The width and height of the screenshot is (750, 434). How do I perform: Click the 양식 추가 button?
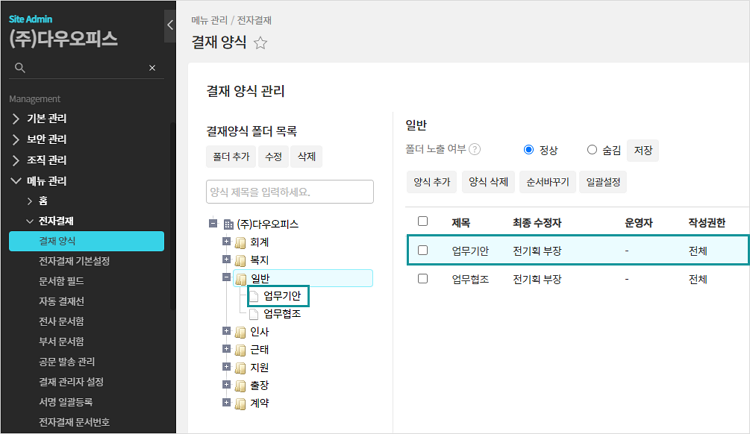(x=432, y=183)
